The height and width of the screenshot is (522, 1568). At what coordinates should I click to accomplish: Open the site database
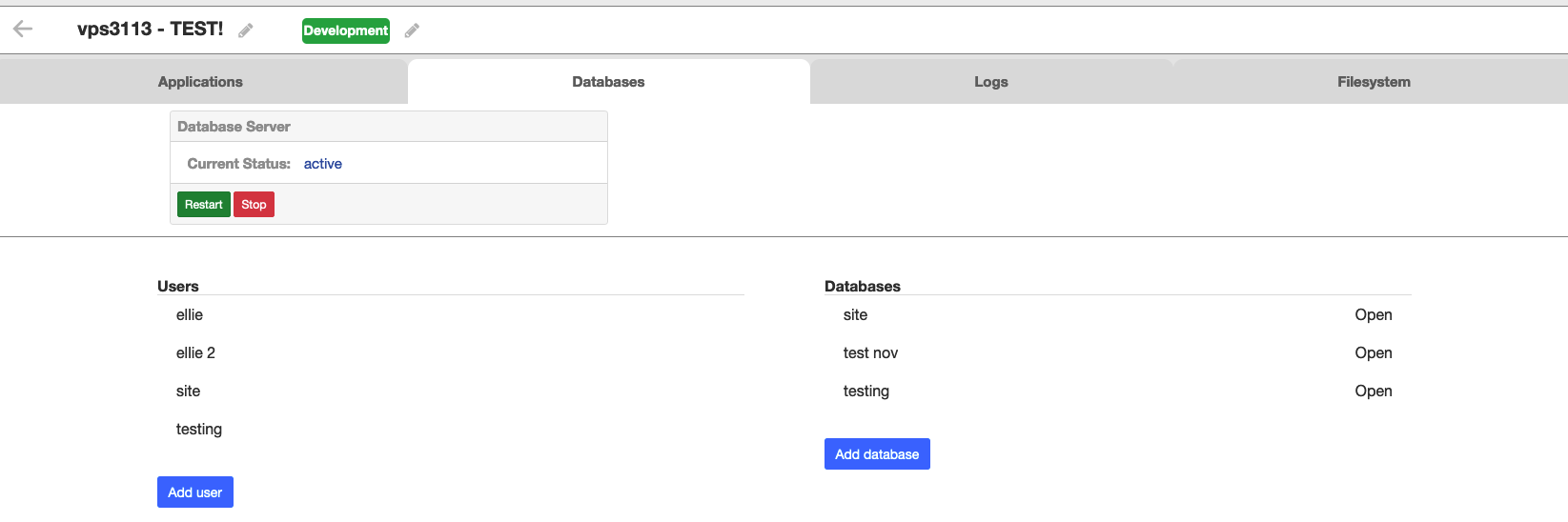1374,314
